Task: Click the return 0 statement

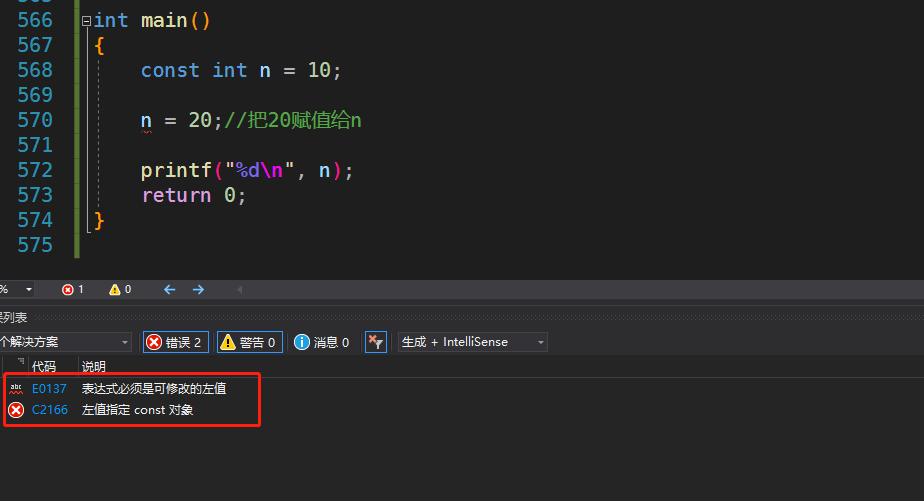Action: 193,195
